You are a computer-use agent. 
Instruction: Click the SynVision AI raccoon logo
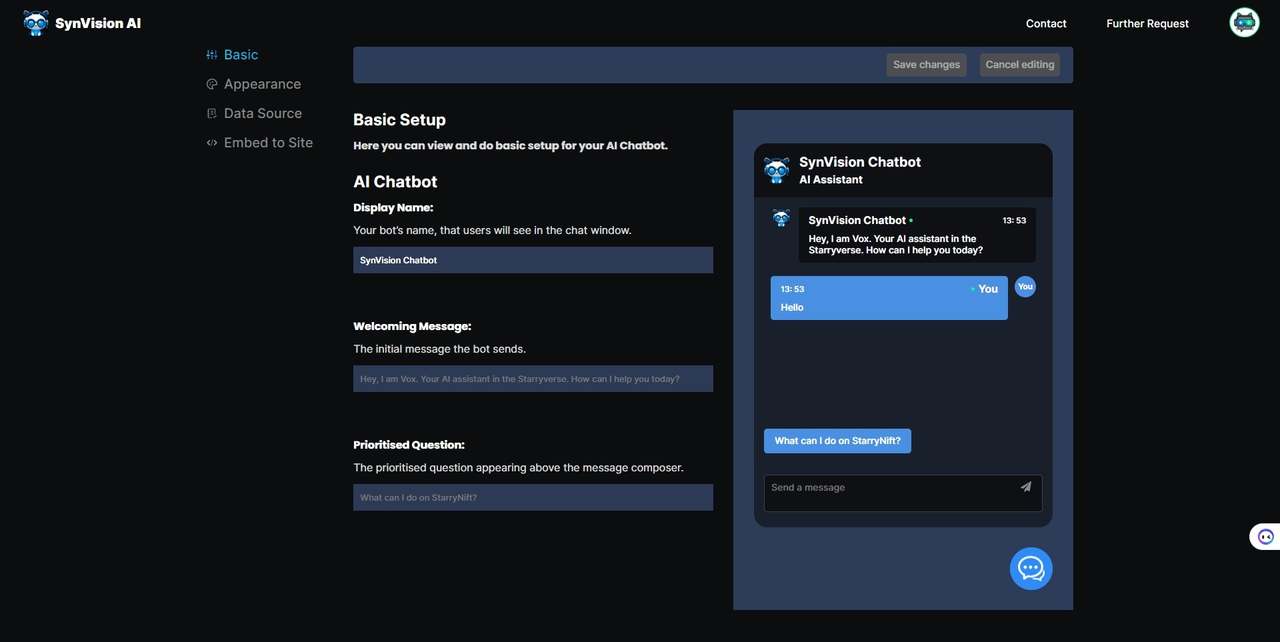click(x=36, y=23)
